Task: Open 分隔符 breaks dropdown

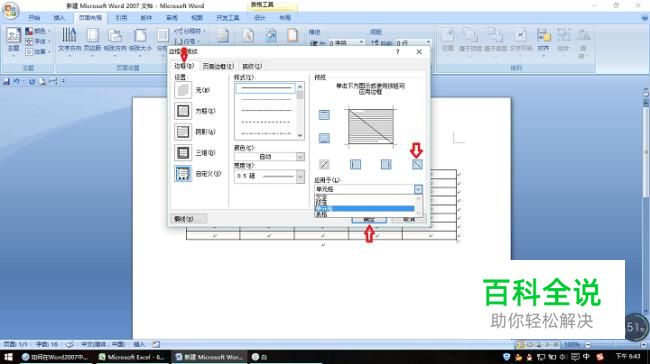Action: coord(190,31)
